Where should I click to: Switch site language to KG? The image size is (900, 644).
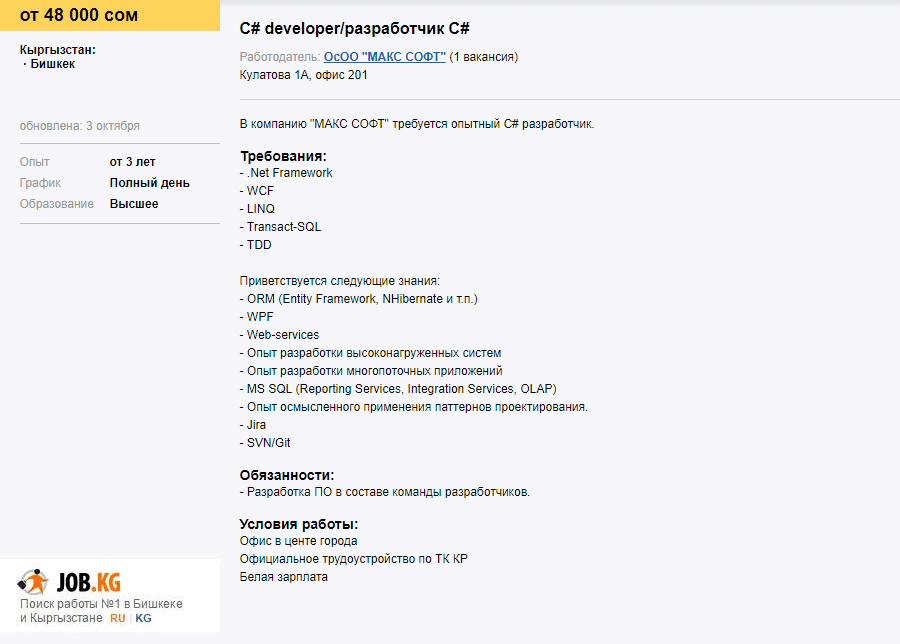pos(143,618)
